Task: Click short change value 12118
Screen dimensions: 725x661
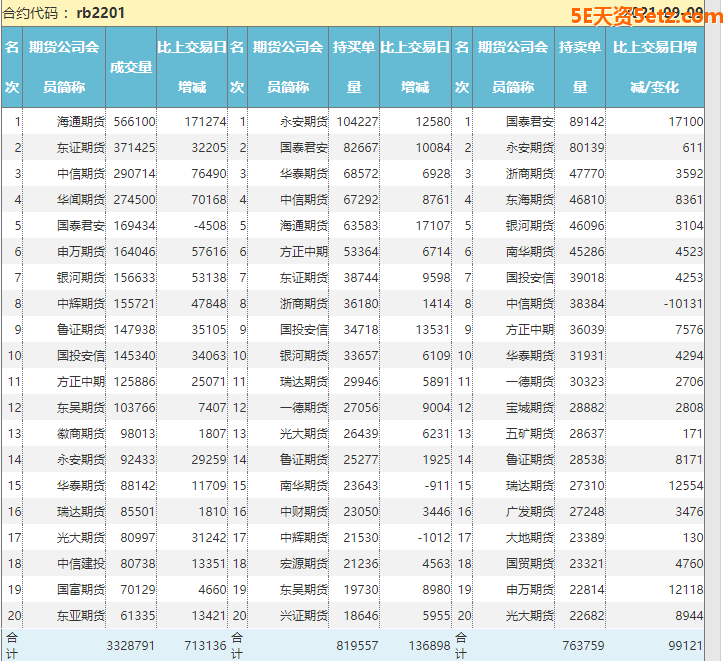Action: [686, 589]
